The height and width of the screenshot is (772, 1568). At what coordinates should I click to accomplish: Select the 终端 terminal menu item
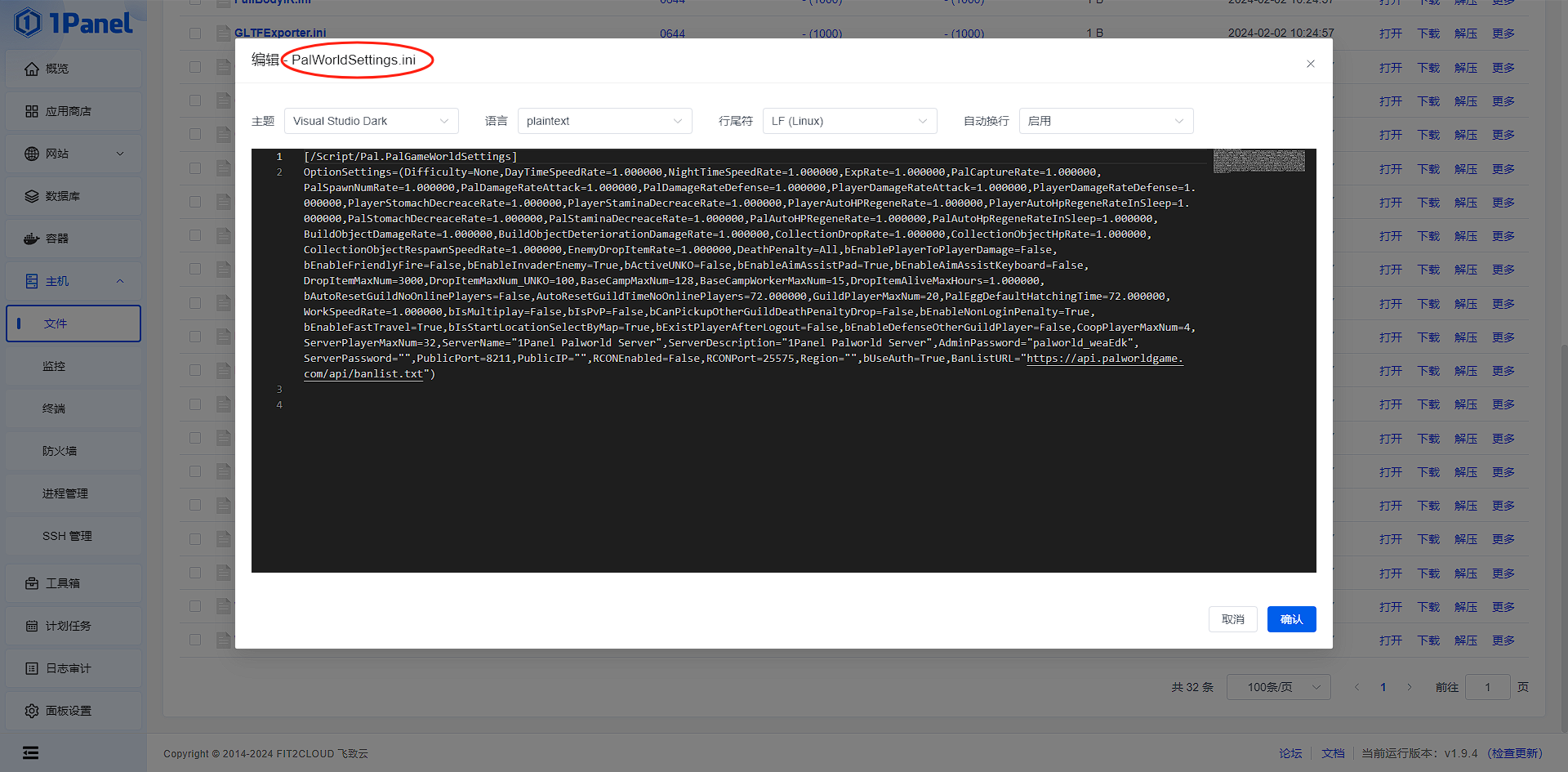pos(73,408)
